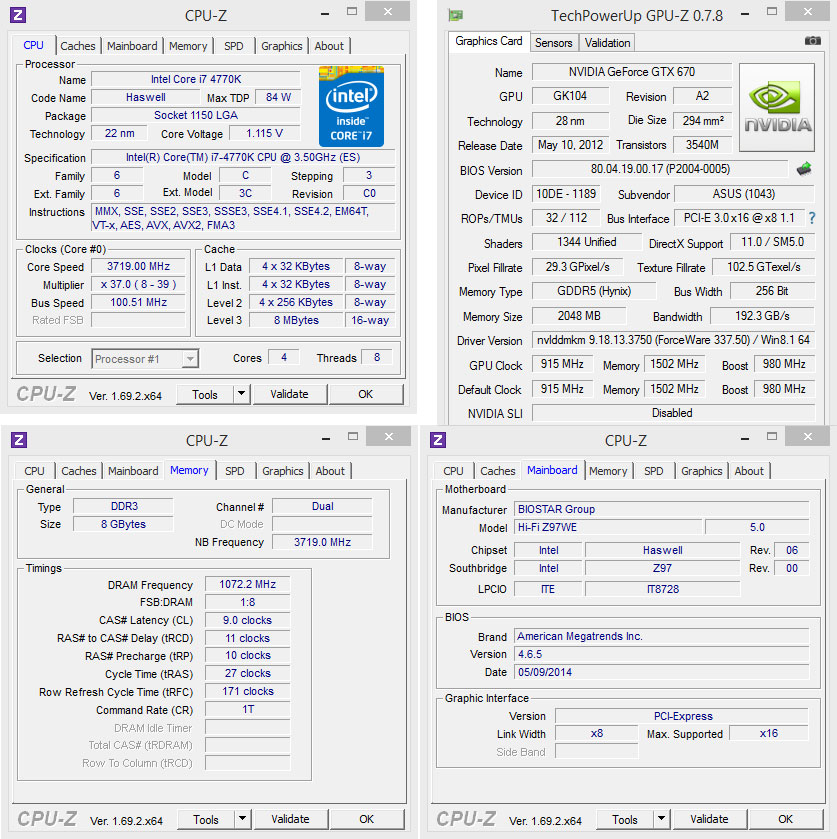The height and width of the screenshot is (839, 837).
Task: Open the Processor #1 selection dropdown
Action: 146,359
